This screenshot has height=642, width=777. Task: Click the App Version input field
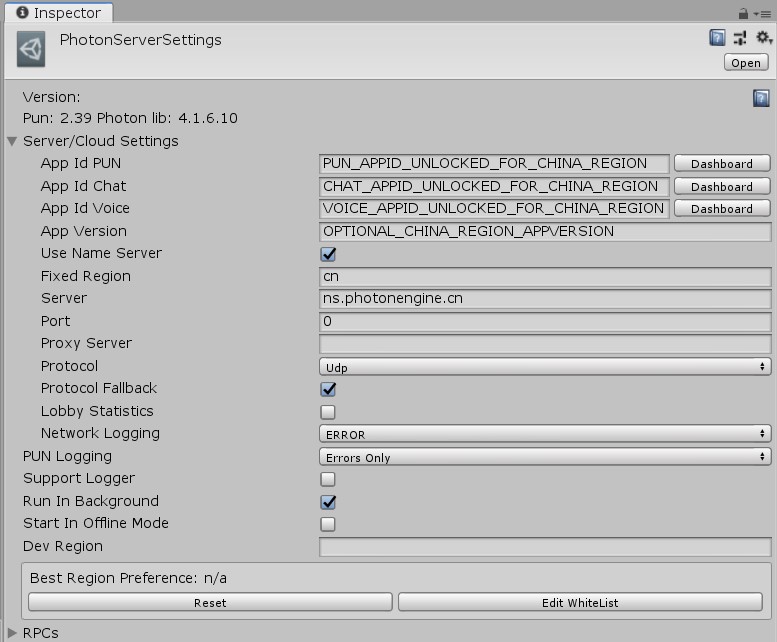point(545,231)
